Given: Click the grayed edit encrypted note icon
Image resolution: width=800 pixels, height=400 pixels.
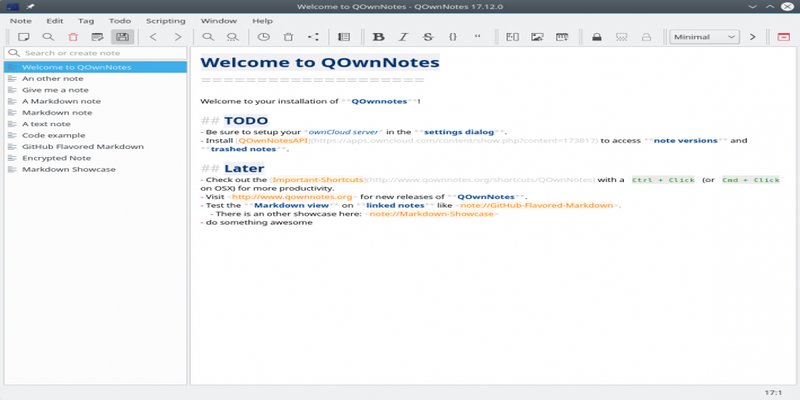Looking at the screenshot, I should pos(621,37).
